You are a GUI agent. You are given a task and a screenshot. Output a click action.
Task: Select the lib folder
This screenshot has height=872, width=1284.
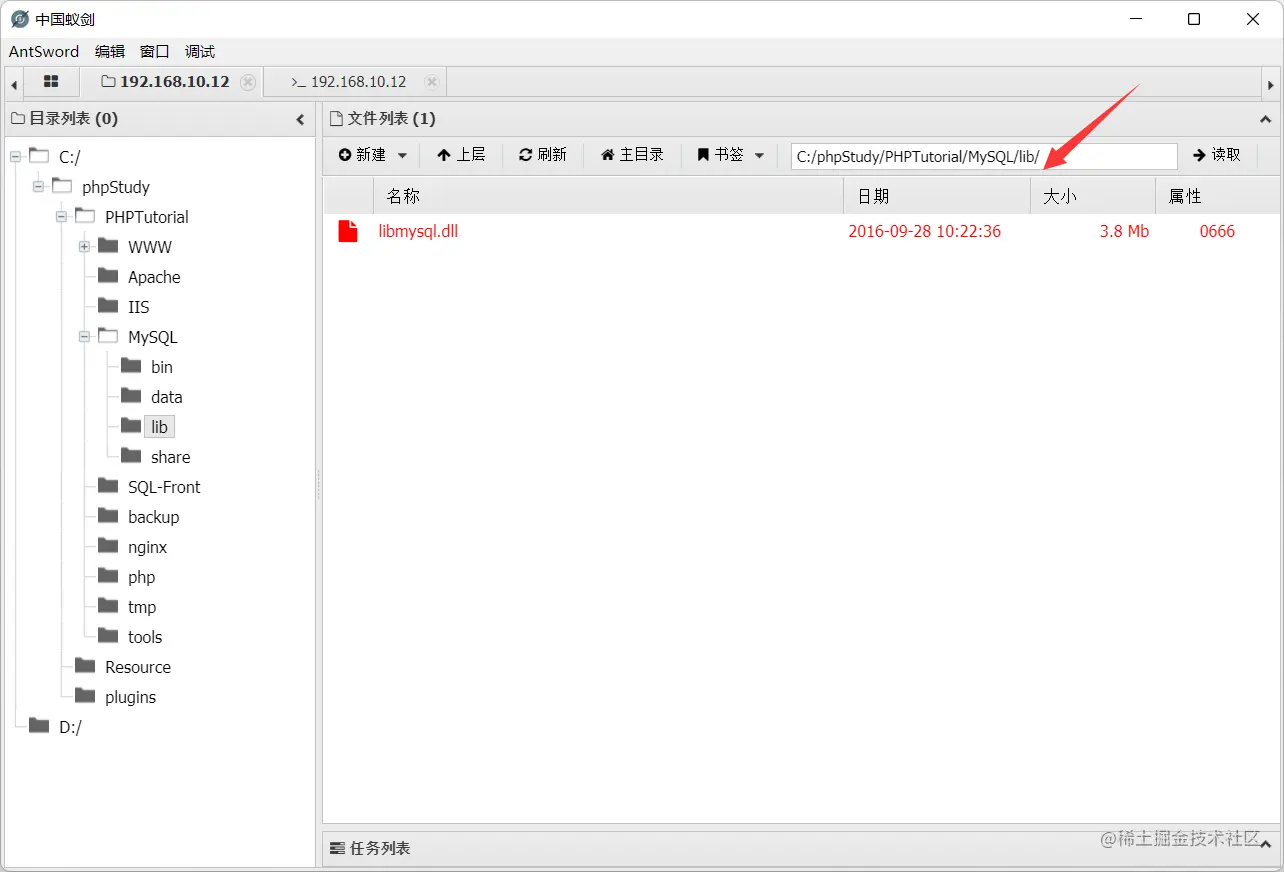(160, 427)
